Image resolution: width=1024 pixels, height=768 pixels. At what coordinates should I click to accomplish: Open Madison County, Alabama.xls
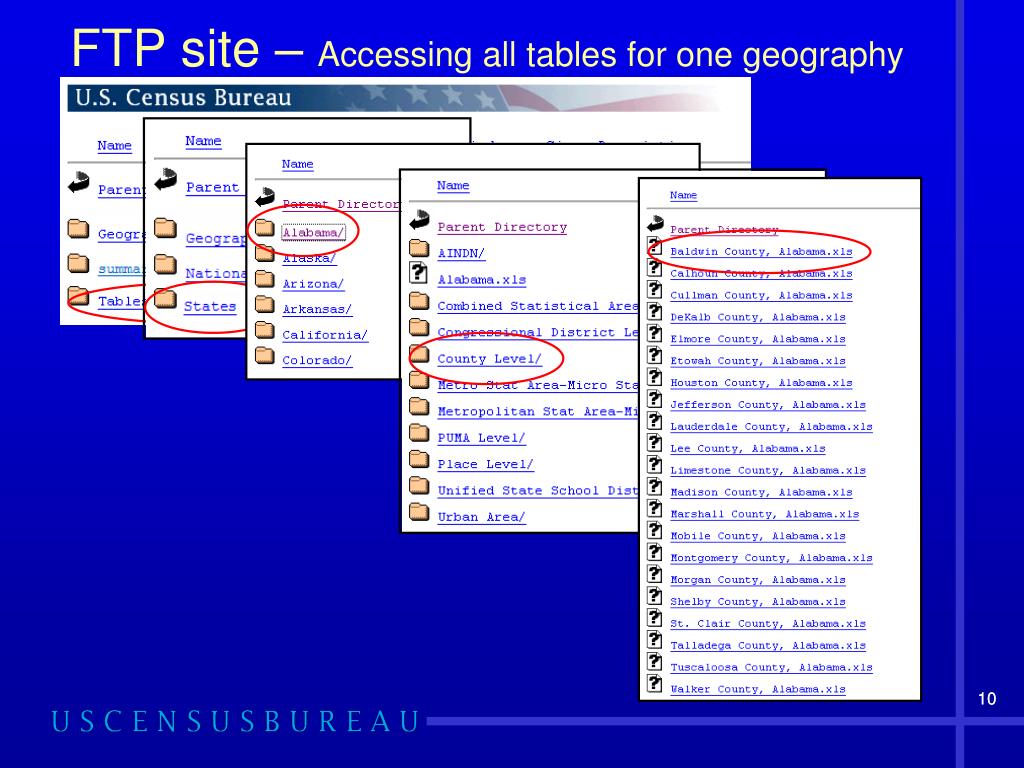click(761, 492)
